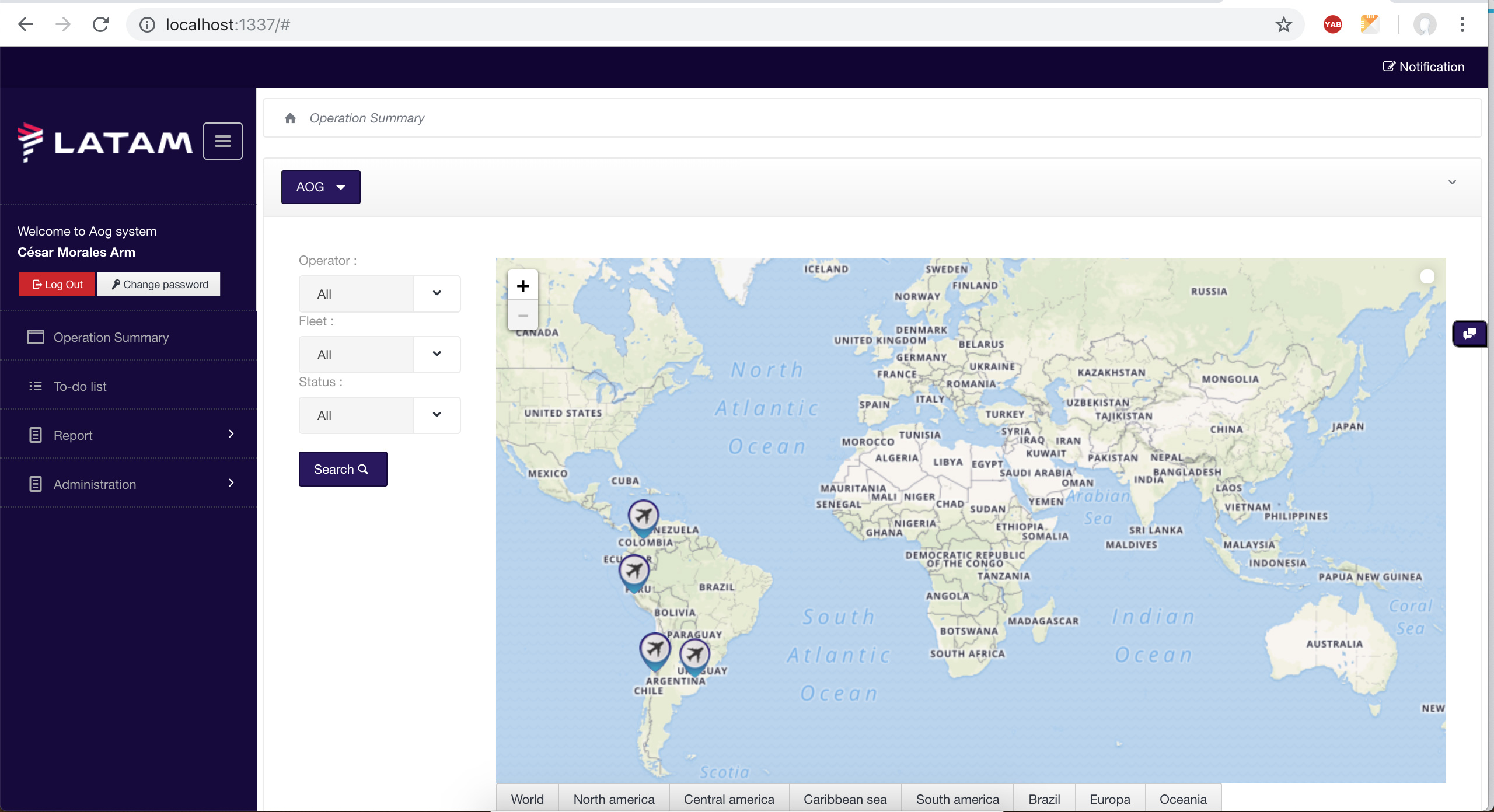Open the To-do list menu item
This screenshot has height=812, width=1494.
[x=128, y=386]
